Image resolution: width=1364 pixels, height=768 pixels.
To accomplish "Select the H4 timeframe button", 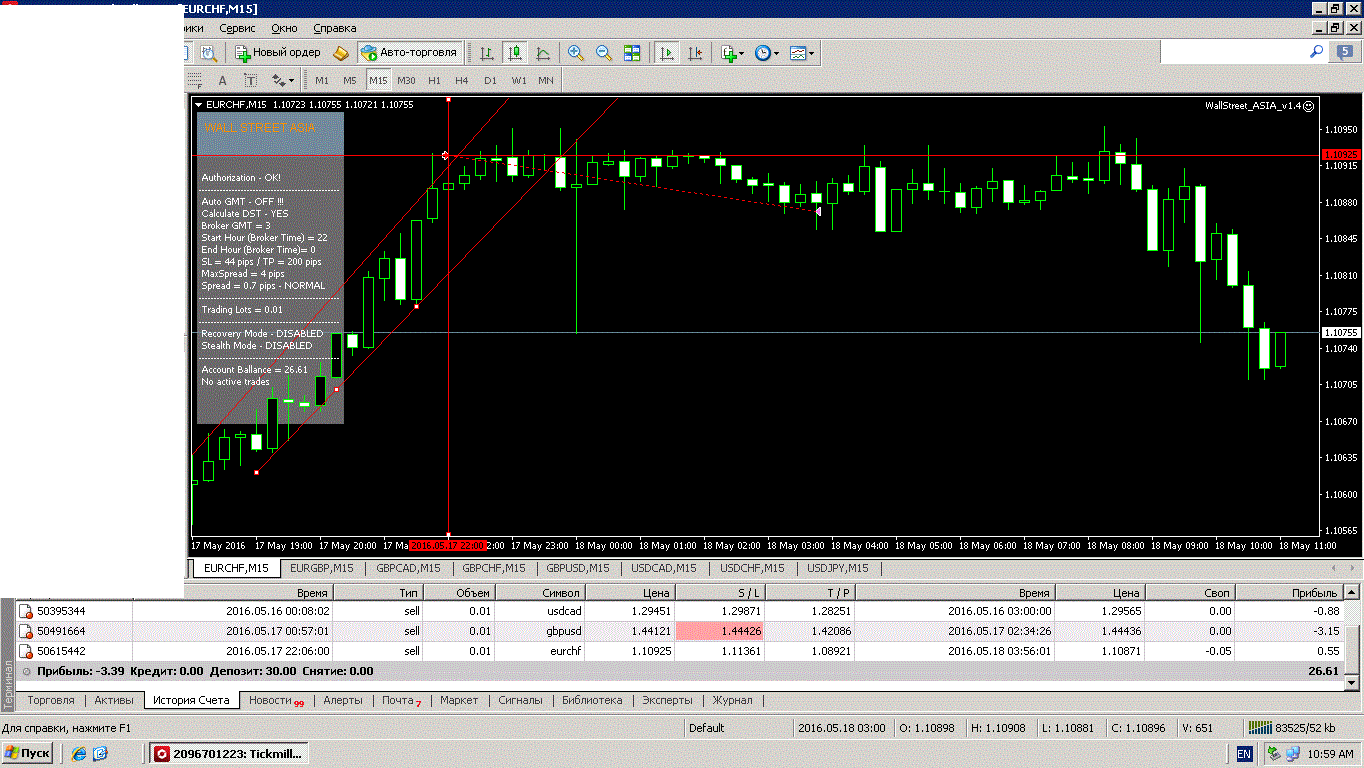I will (x=461, y=80).
